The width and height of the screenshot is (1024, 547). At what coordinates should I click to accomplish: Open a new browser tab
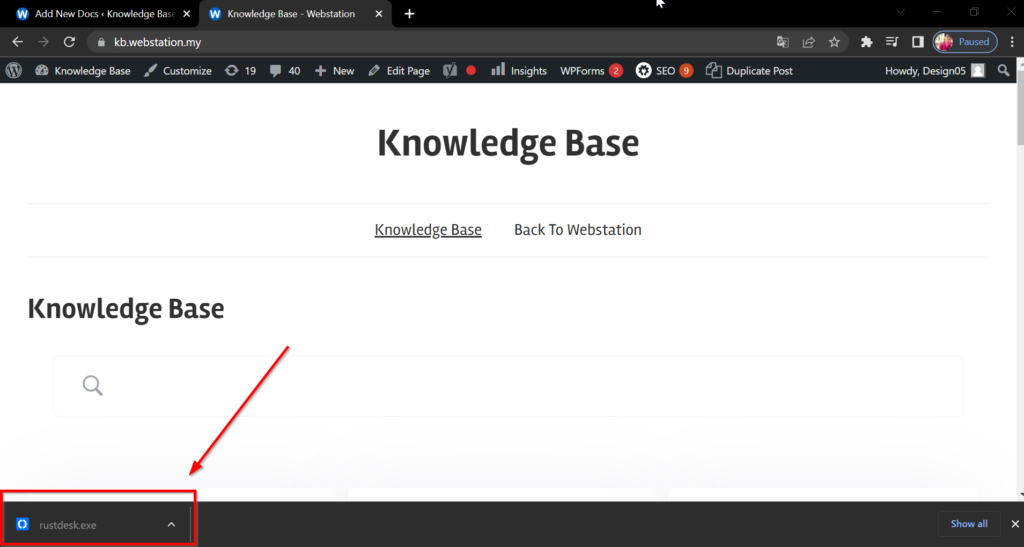409,14
